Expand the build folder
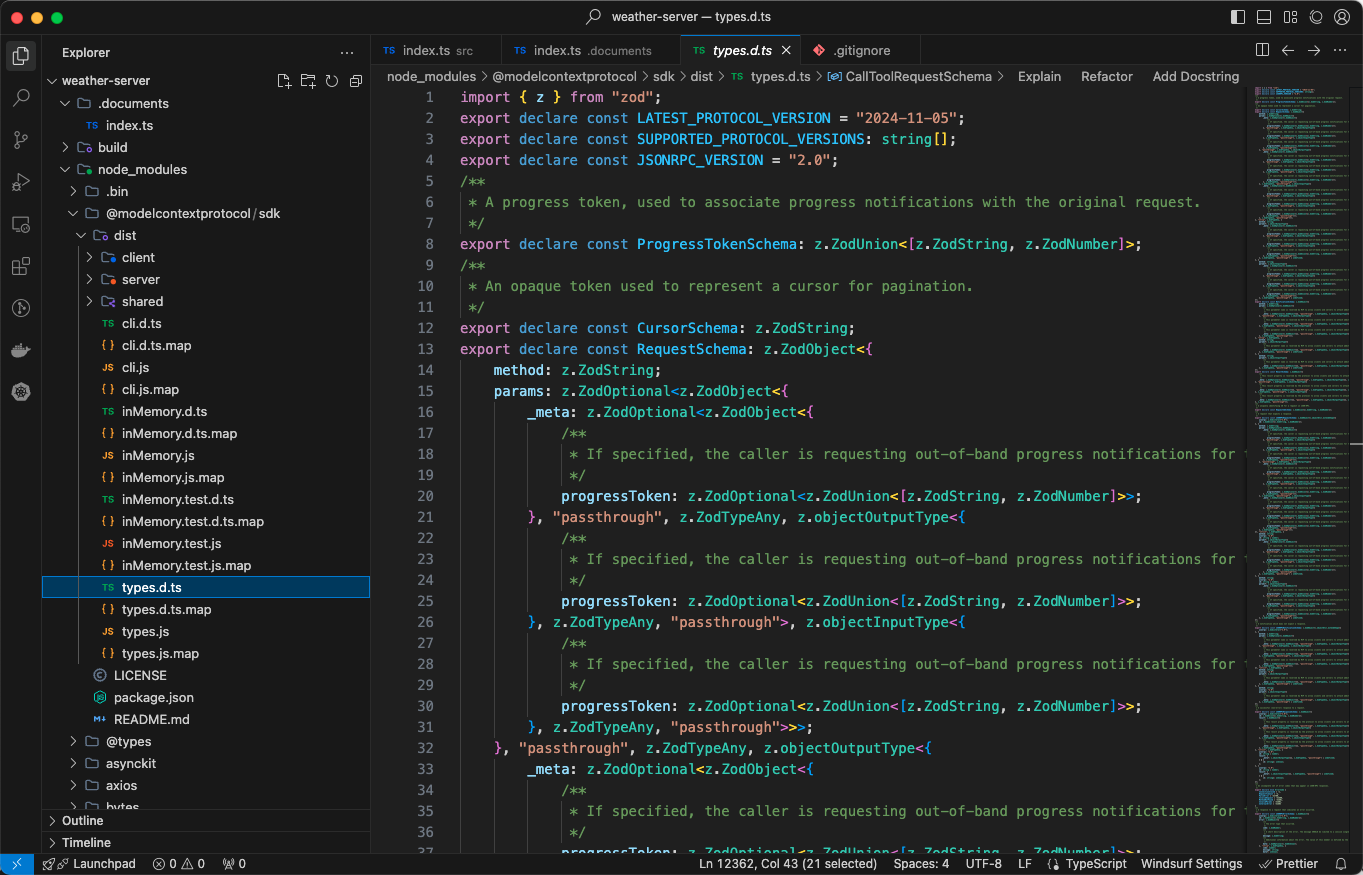Image resolution: width=1363 pixels, height=875 pixels. point(112,147)
